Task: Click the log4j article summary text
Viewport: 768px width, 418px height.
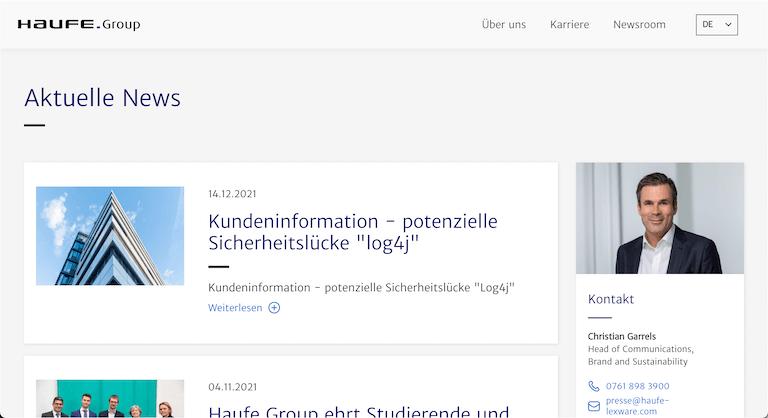Action: (x=367, y=288)
